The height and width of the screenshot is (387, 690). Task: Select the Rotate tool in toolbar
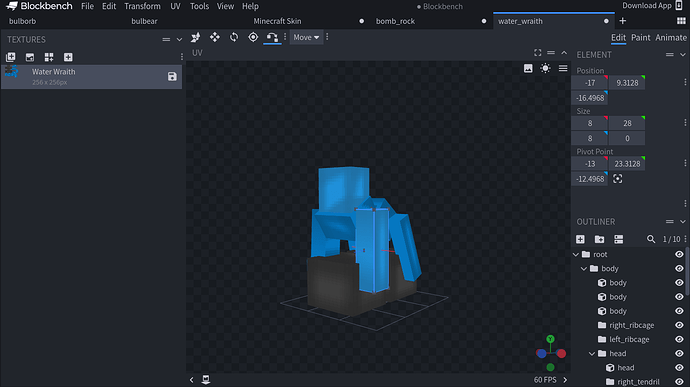point(234,37)
